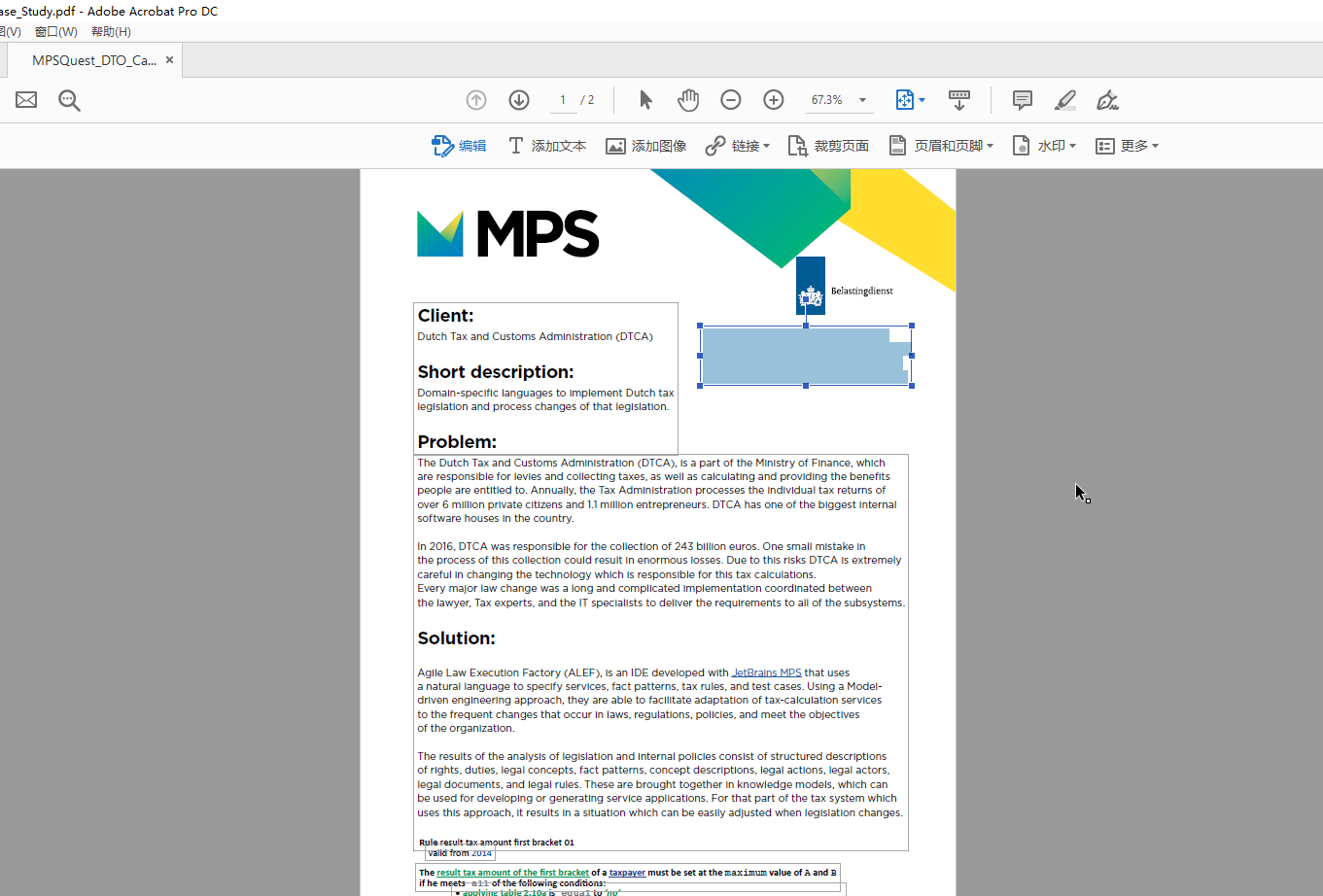This screenshot has width=1323, height=896.
Task: Add a comment note with speech bubble
Action: pyautogui.click(x=1023, y=100)
